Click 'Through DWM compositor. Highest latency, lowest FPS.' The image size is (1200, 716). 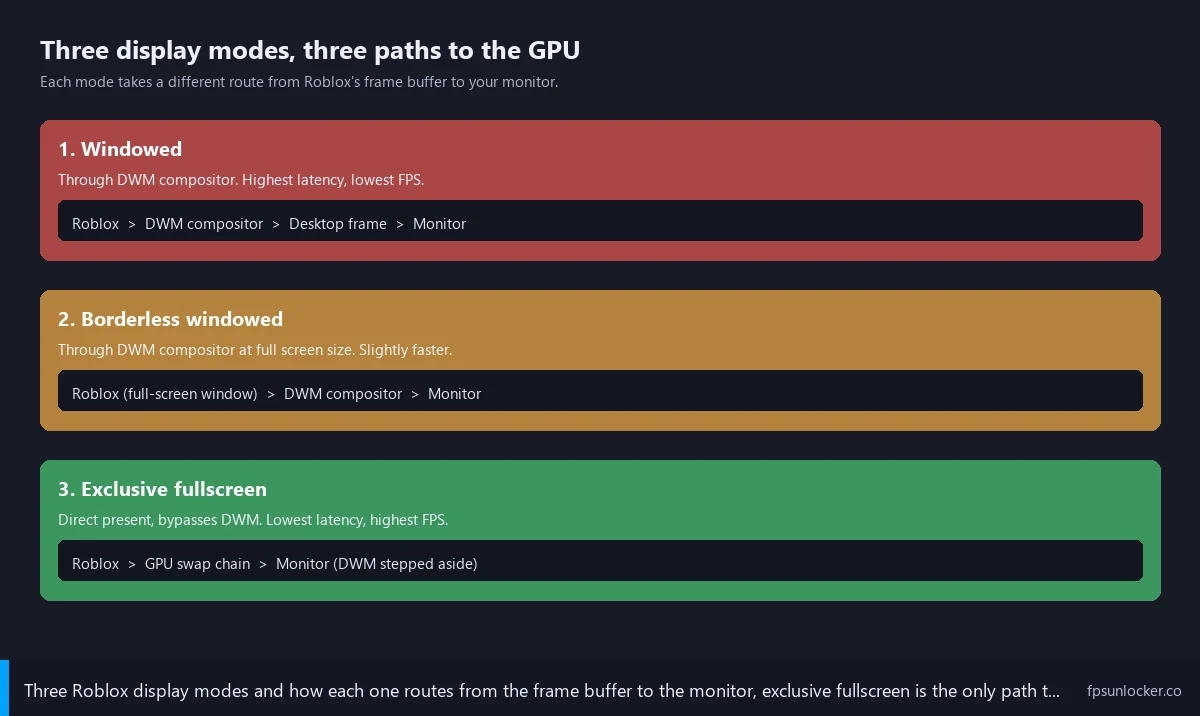(x=241, y=181)
